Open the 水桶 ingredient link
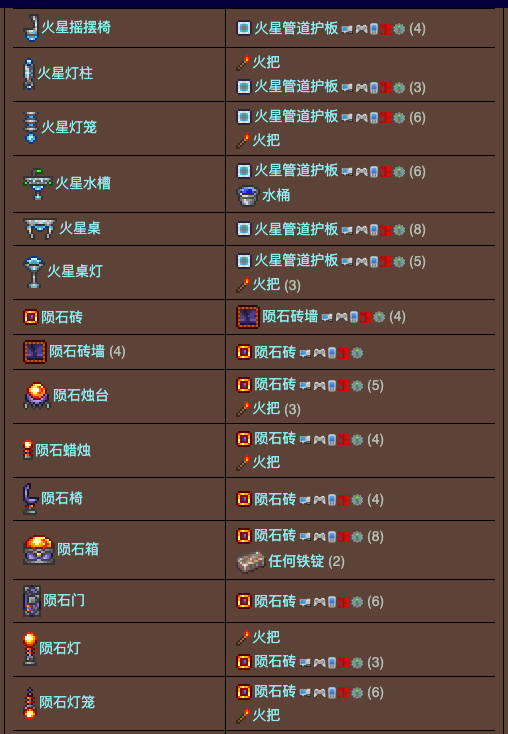This screenshot has width=508, height=734. pos(276,195)
